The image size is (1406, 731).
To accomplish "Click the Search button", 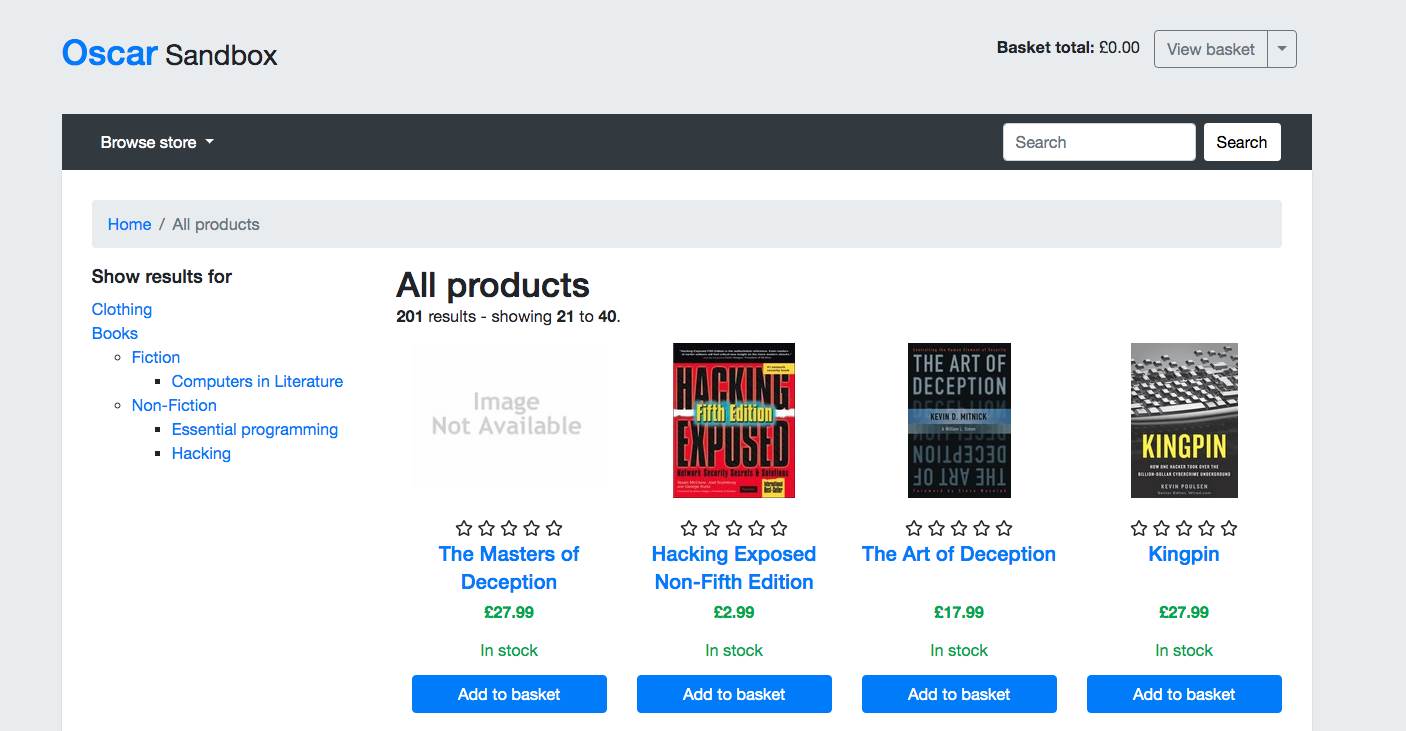I will [x=1242, y=142].
